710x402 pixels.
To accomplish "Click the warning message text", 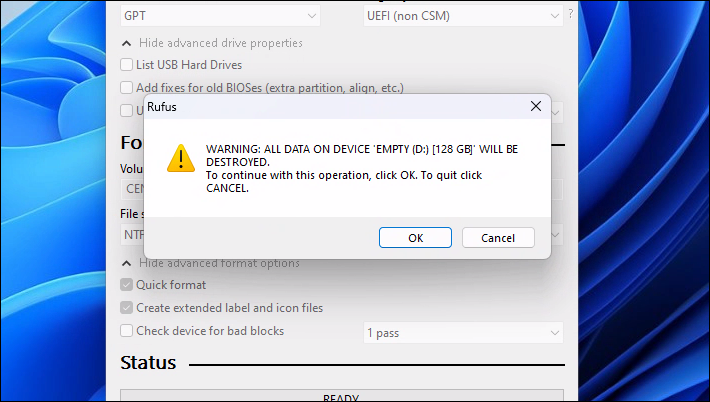I will tap(362, 168).
